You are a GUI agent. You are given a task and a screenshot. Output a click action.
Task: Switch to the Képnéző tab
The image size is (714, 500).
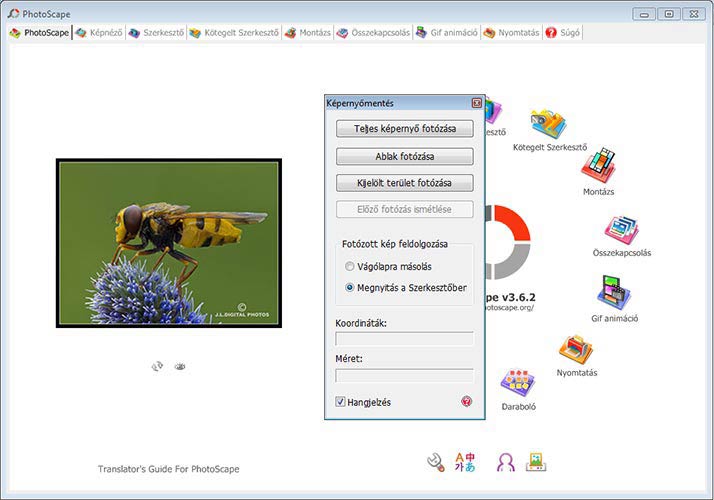100,33
